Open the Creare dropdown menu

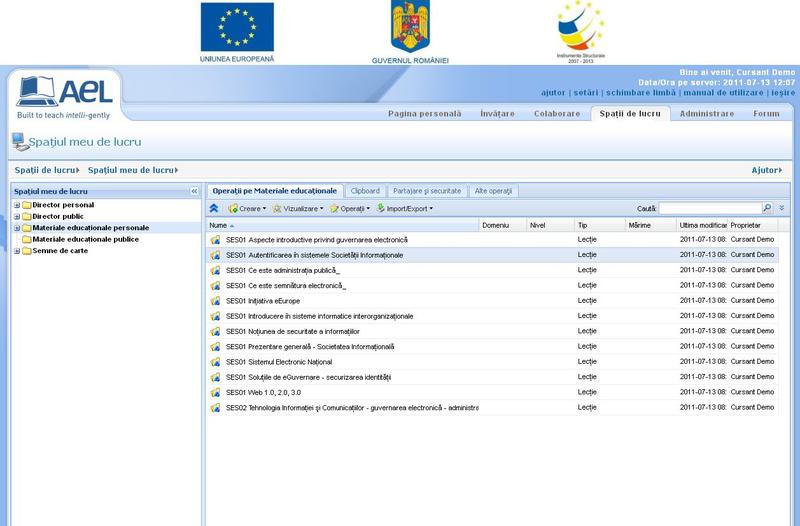[246, 209]
